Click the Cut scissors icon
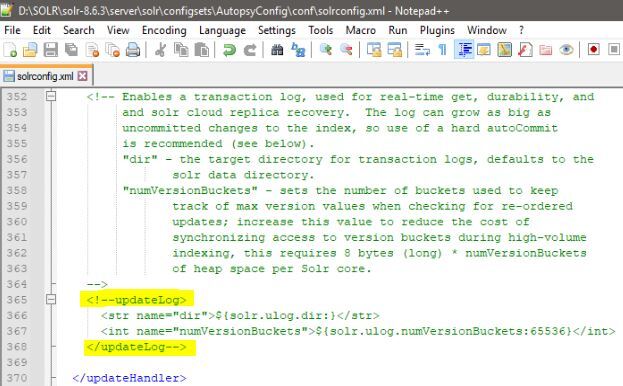Image resolution: width=623 pixels, height=386 pixels. coord(161,50)
